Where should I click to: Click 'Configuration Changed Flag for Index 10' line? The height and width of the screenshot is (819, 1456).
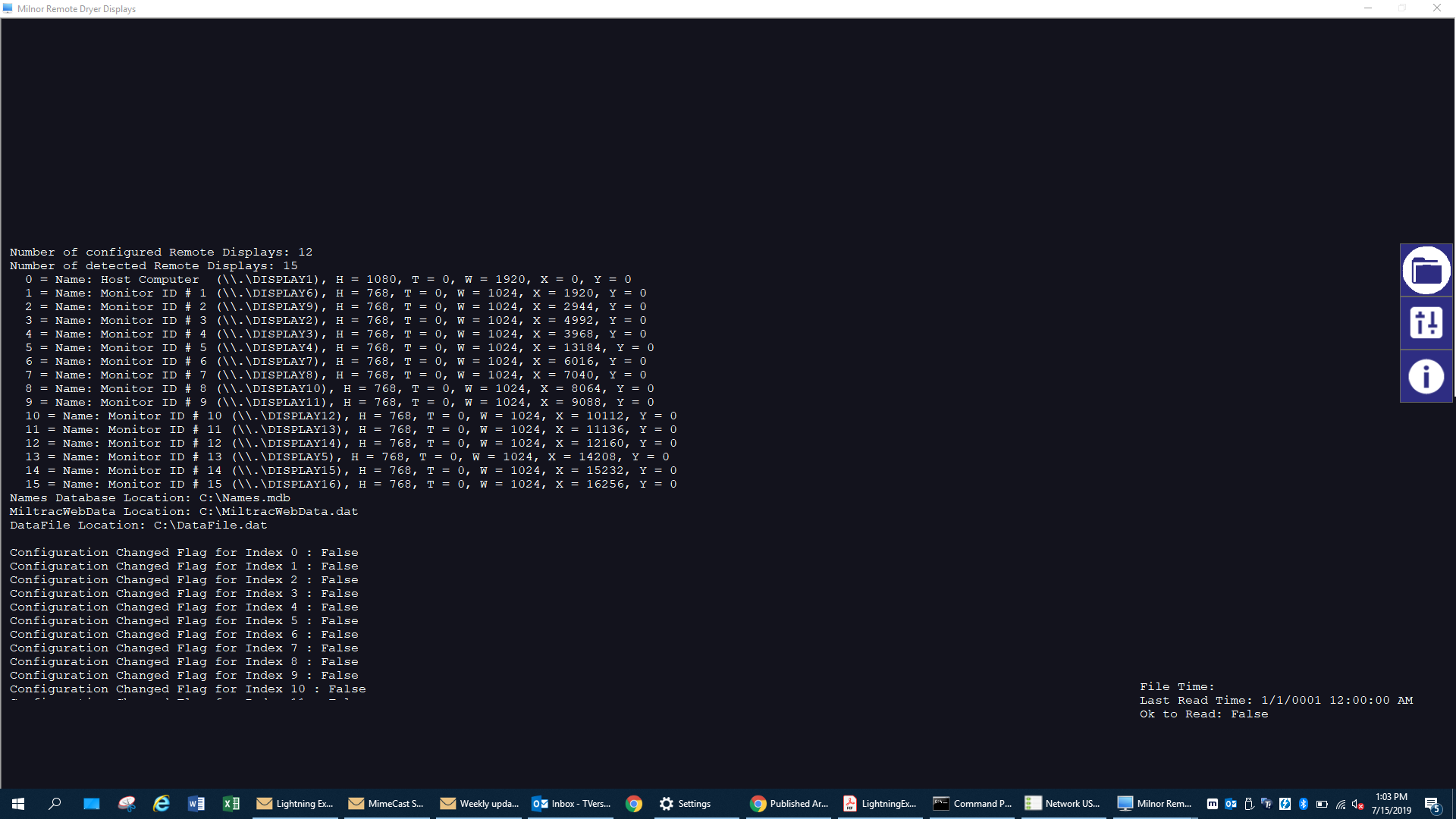[187, 689]
